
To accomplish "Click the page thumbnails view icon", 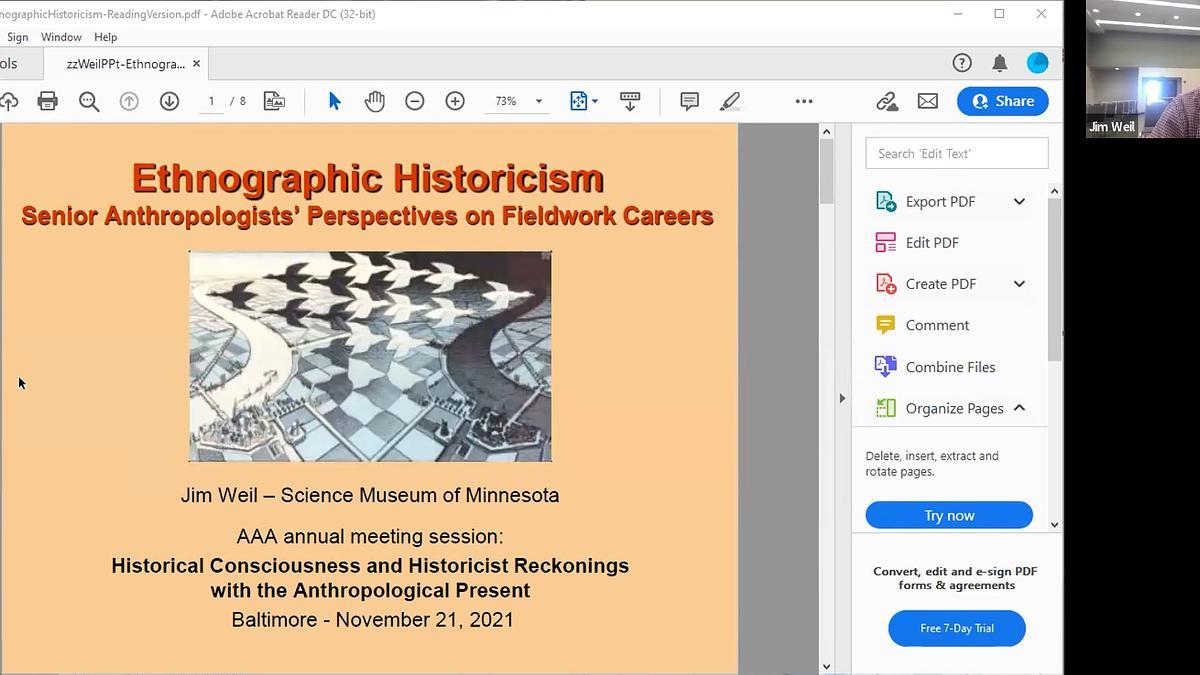I will 274,101.
